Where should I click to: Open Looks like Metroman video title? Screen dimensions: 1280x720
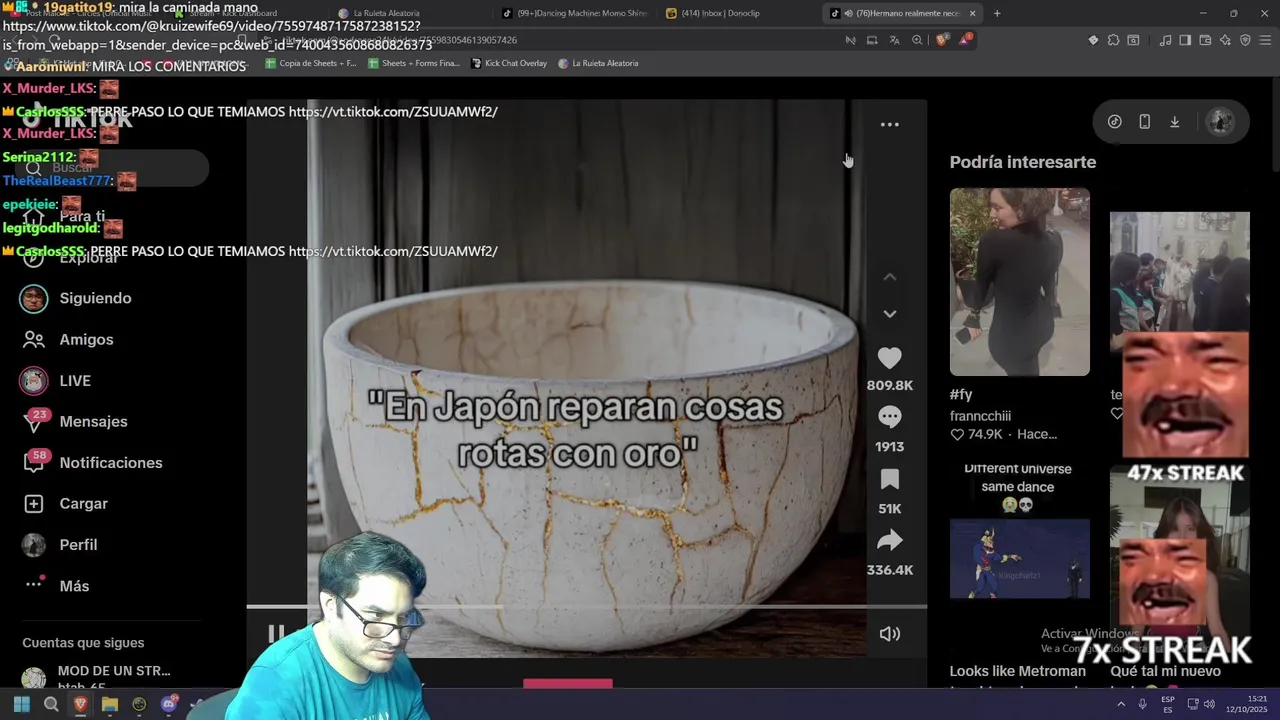(x=1017, y=671)
